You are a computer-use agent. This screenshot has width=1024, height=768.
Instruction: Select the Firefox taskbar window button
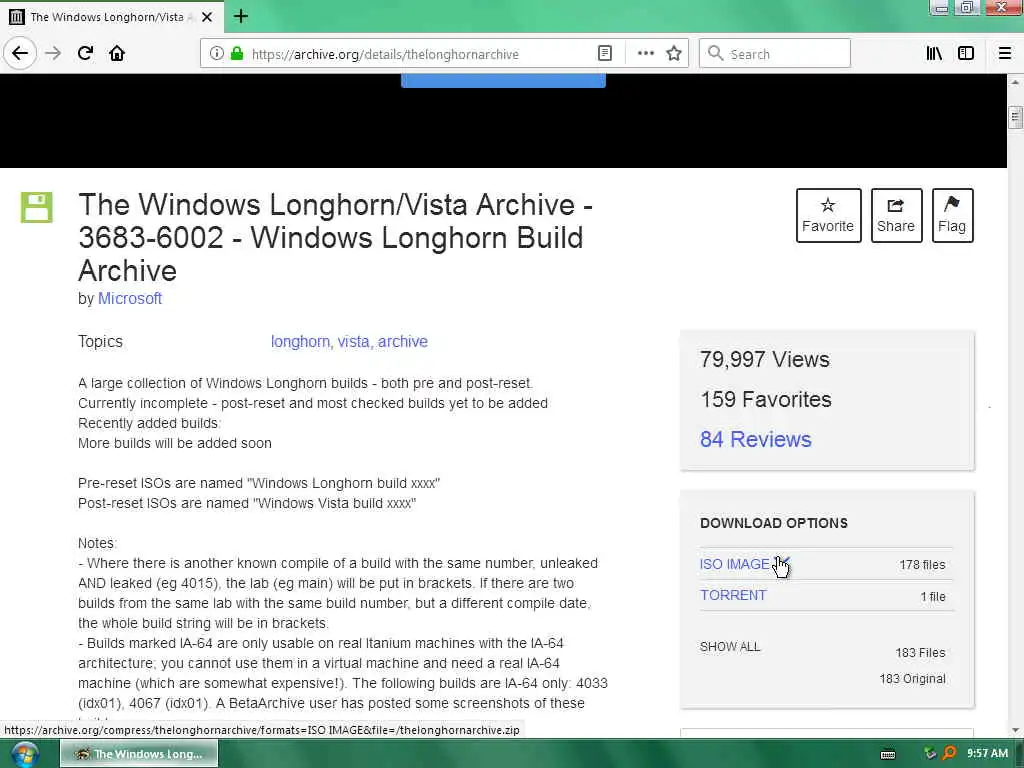[x=139, y=754]
